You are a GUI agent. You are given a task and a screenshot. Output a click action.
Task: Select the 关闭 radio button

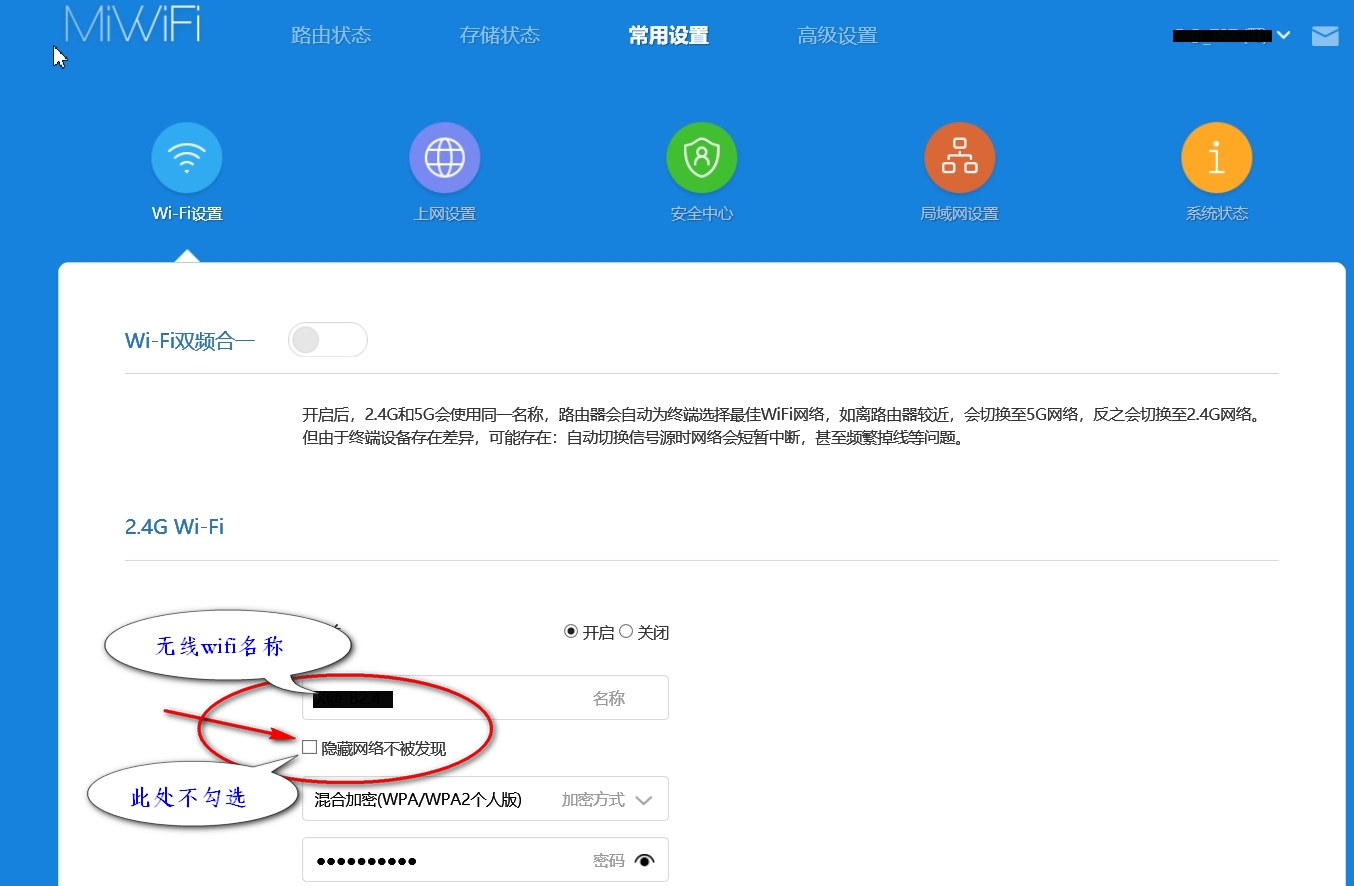(626, 632)
